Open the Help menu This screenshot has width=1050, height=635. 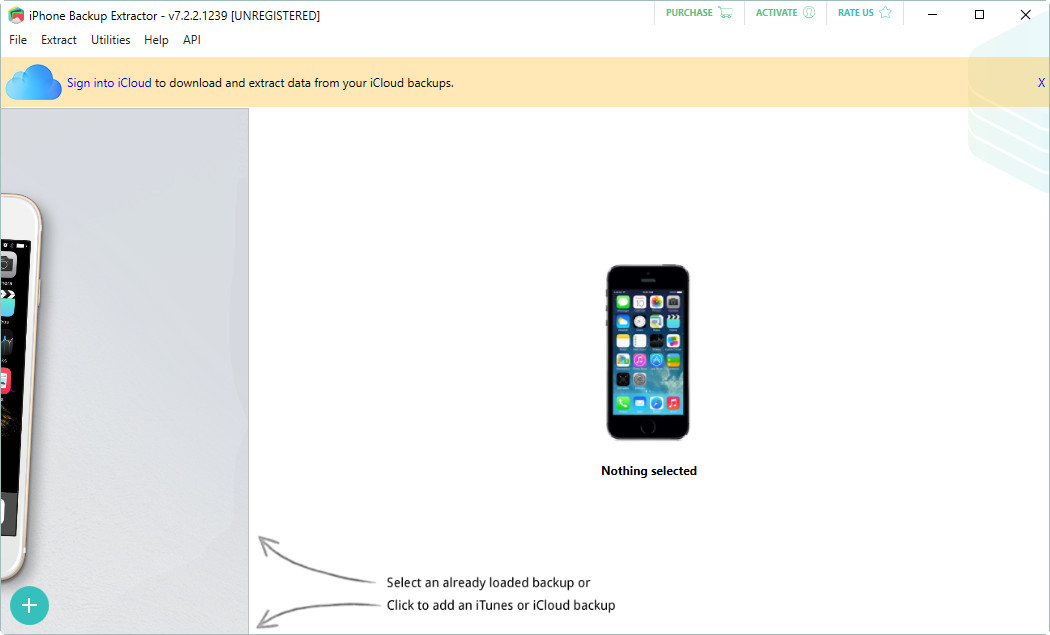point(156,40)
